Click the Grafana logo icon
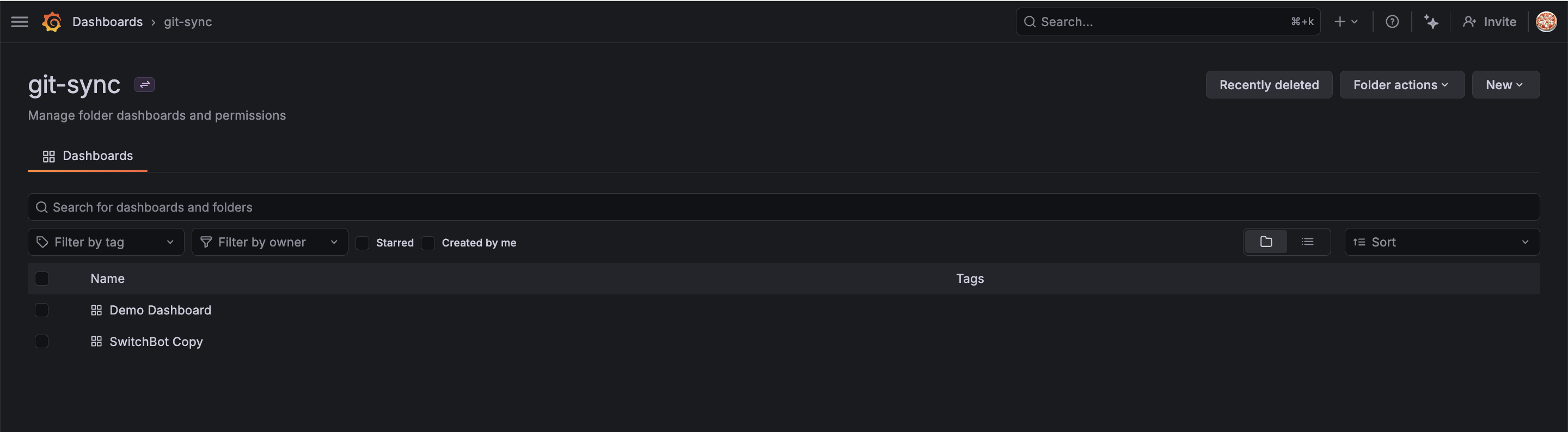1568x432 pixels. point(52,22)
